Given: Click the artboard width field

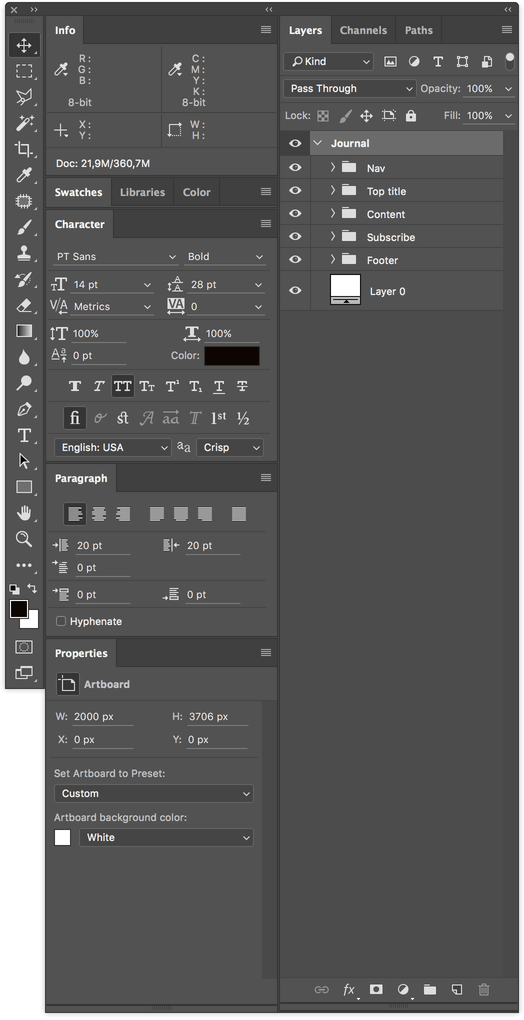Looking at the screenshot, I should tap(103, 717).
